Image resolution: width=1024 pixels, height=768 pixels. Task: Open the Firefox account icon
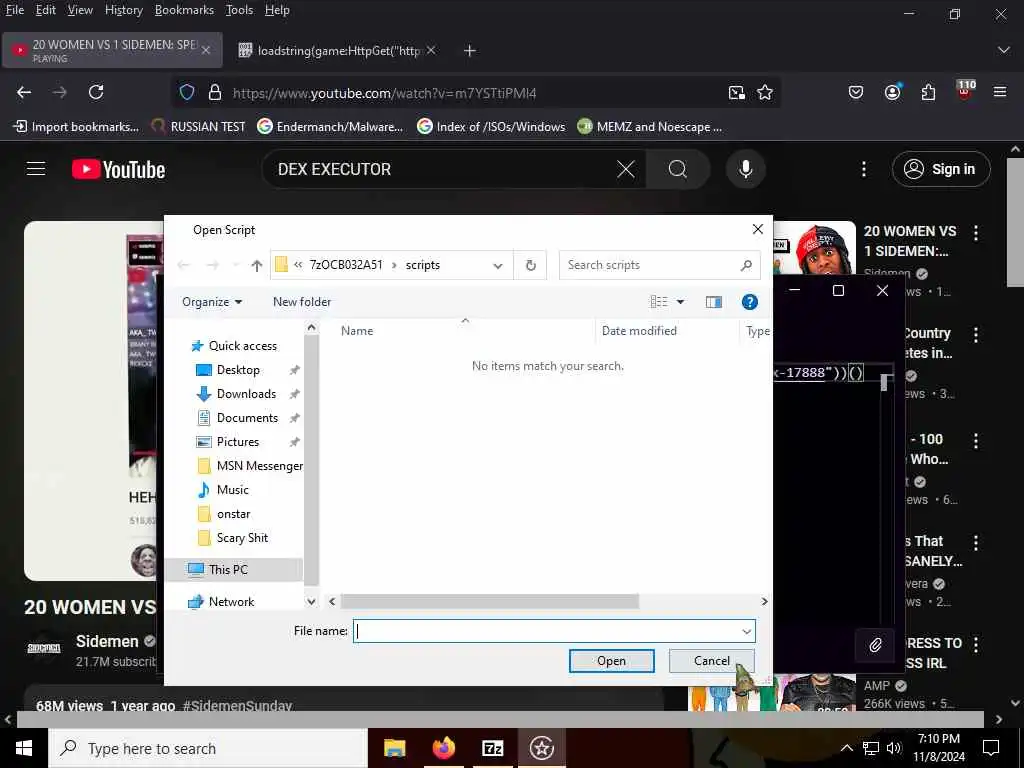[x=893, y=92]
